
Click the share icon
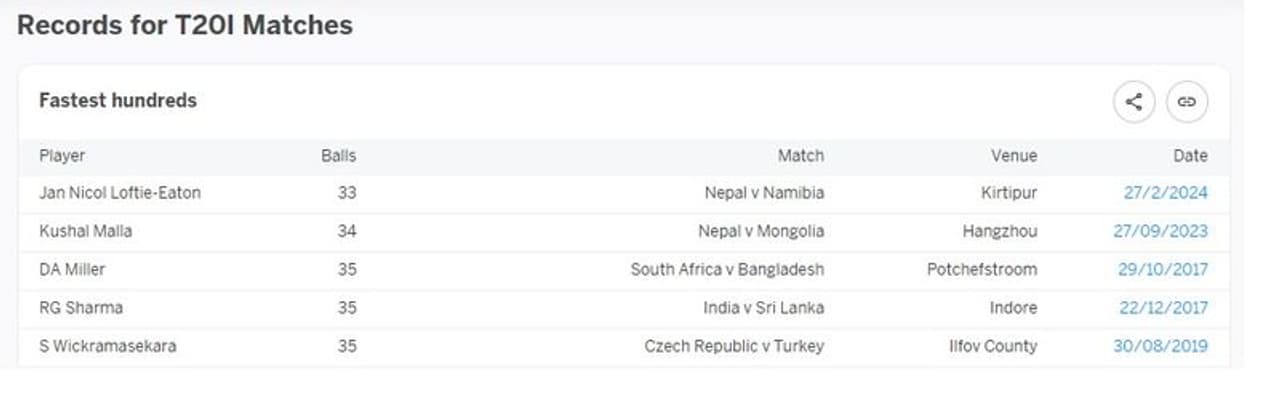point(1134,101)
